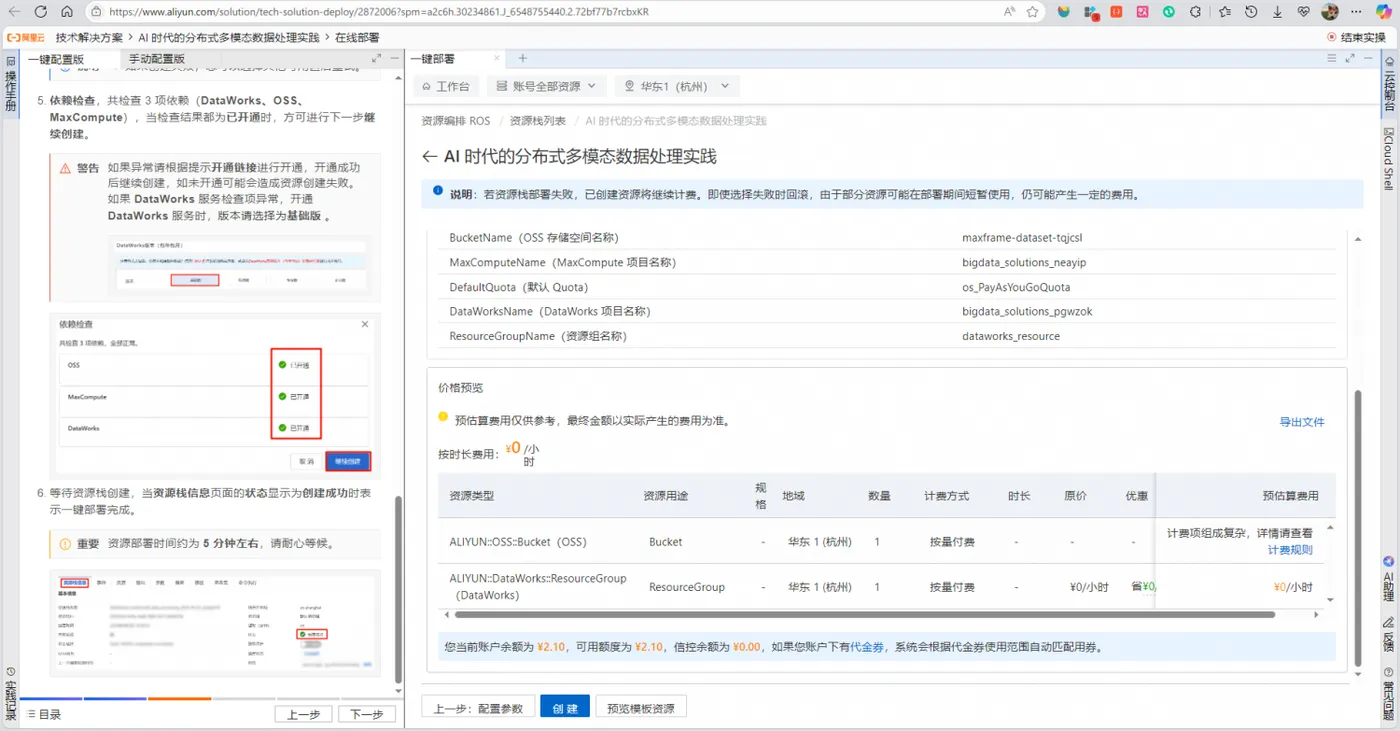1400x731 pixels.
Task: Add page to favorites with star icon
Action: (1033, 12)
